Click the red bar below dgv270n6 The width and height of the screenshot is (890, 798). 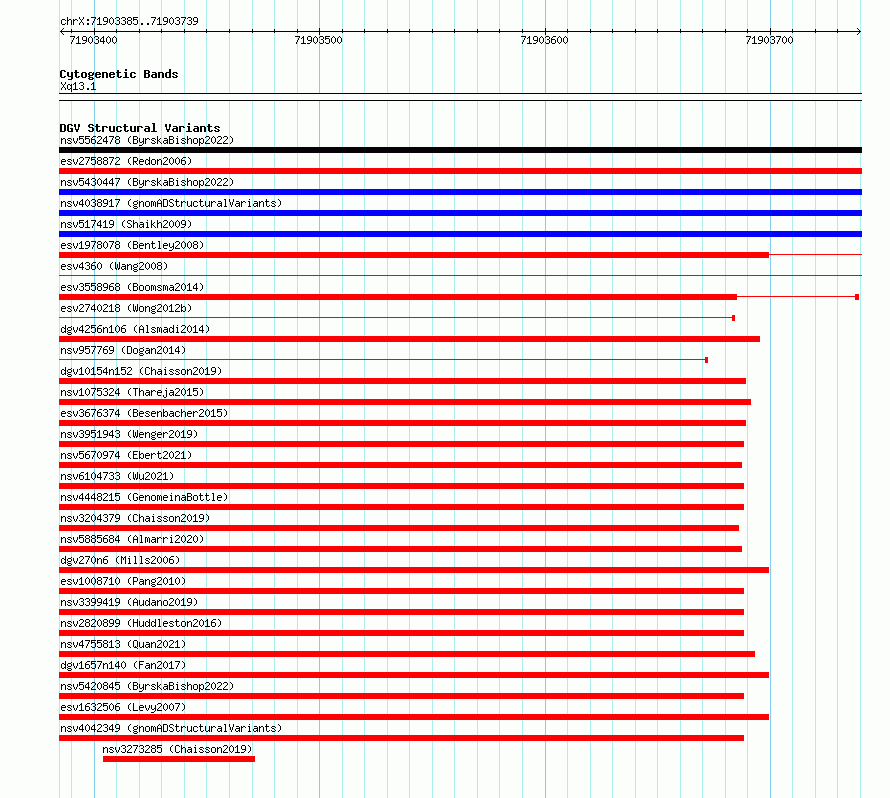pos(414,570)
